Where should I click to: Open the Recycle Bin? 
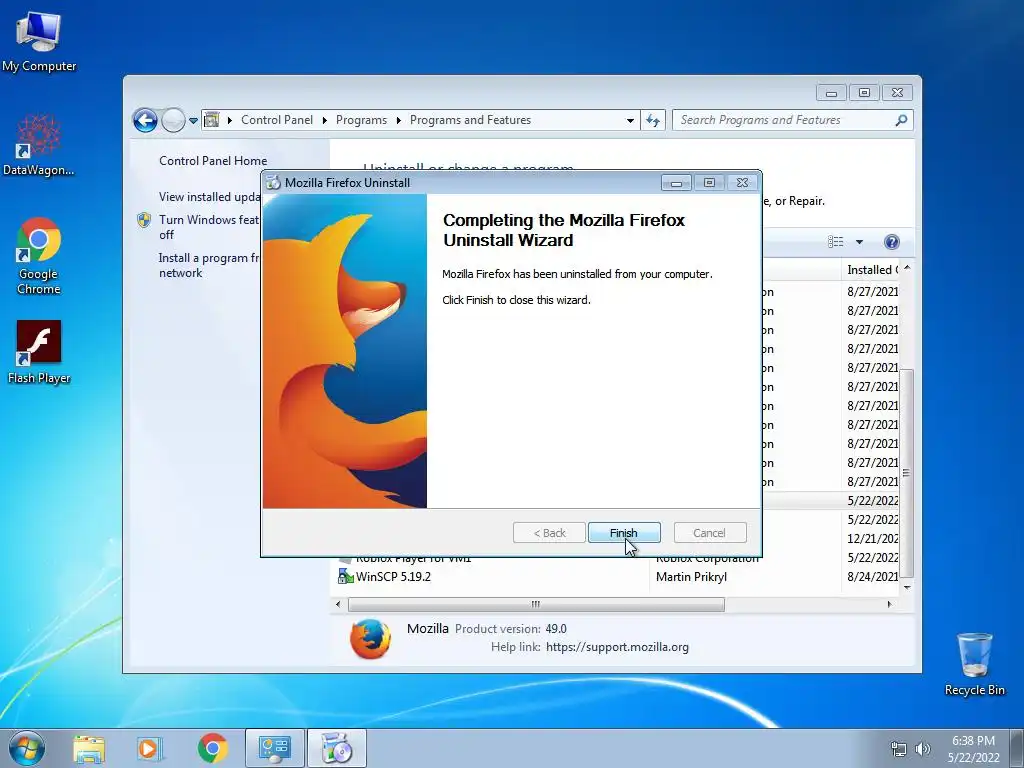coord(974,664)
